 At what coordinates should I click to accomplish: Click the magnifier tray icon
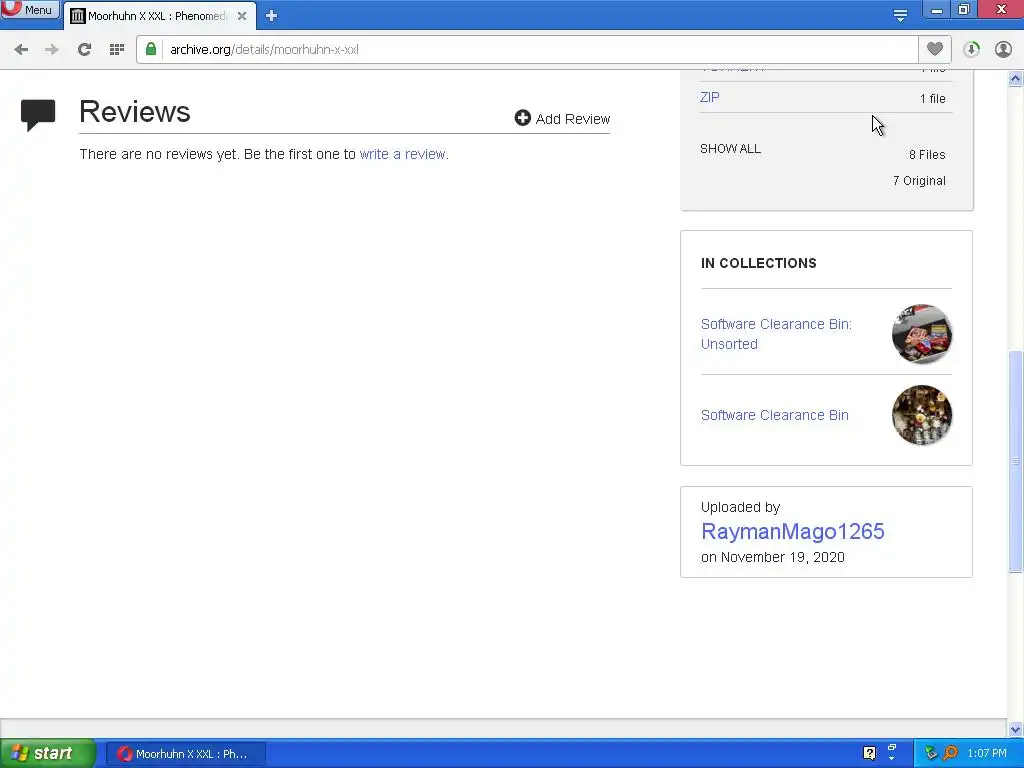[x=950, y=753]
